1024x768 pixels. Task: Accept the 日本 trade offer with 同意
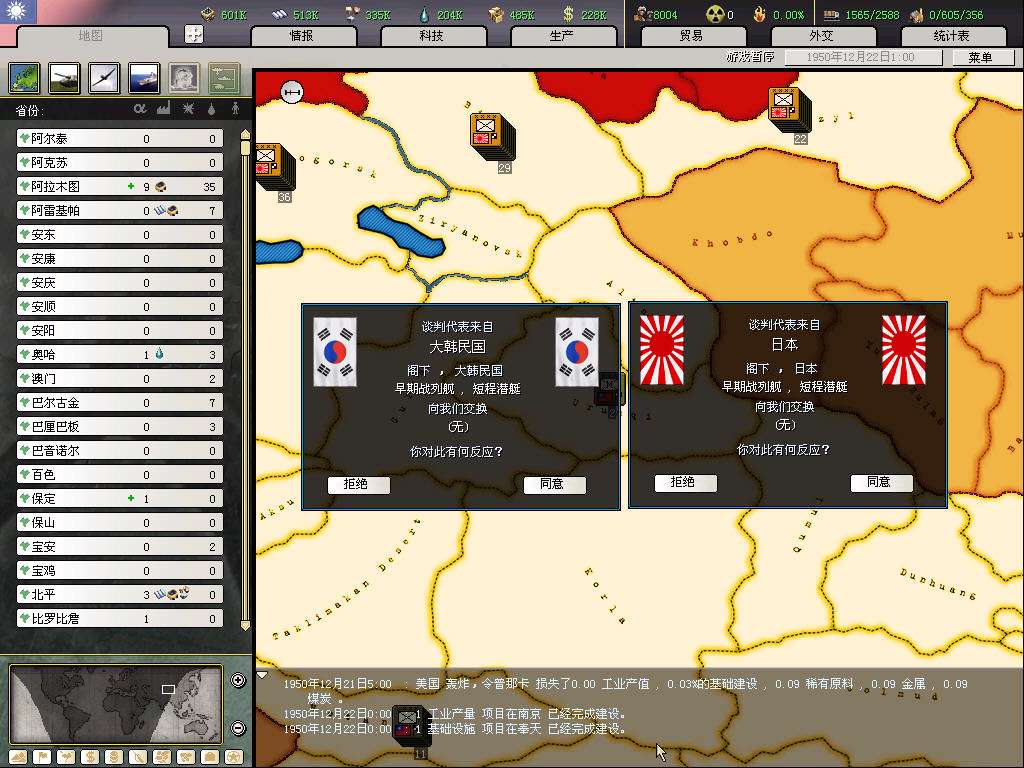(x=880, y=483)
